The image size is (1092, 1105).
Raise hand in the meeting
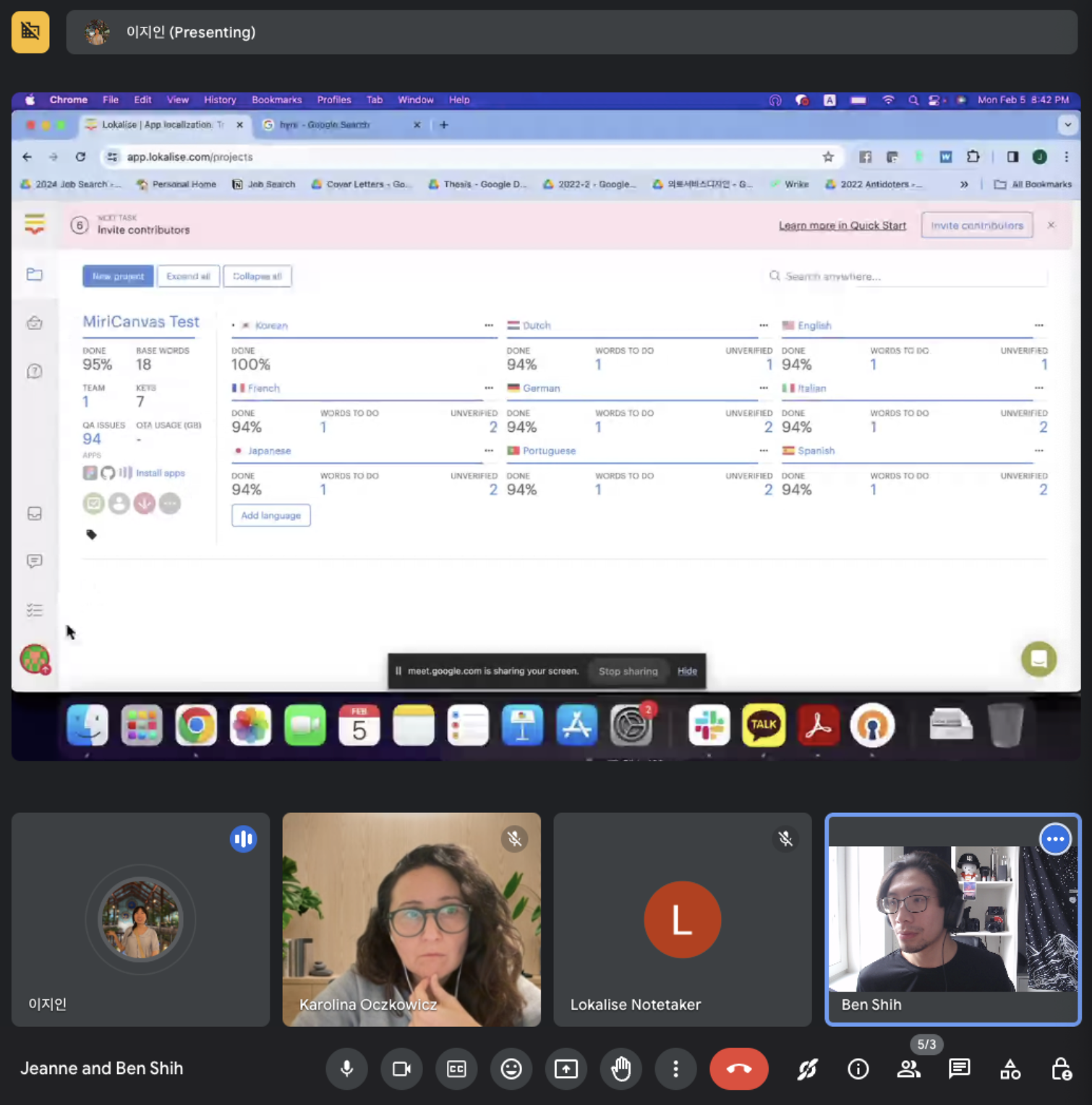(620, 1069)
